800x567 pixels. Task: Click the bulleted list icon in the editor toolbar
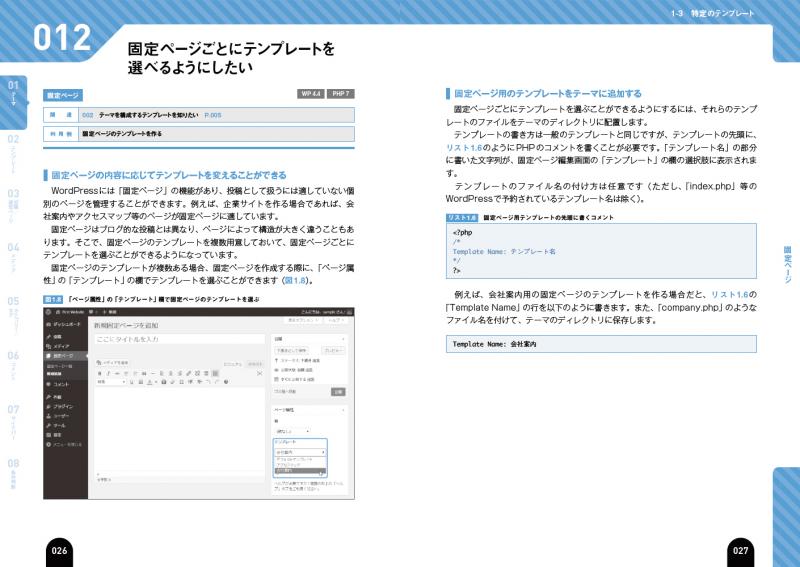(126, 374)
